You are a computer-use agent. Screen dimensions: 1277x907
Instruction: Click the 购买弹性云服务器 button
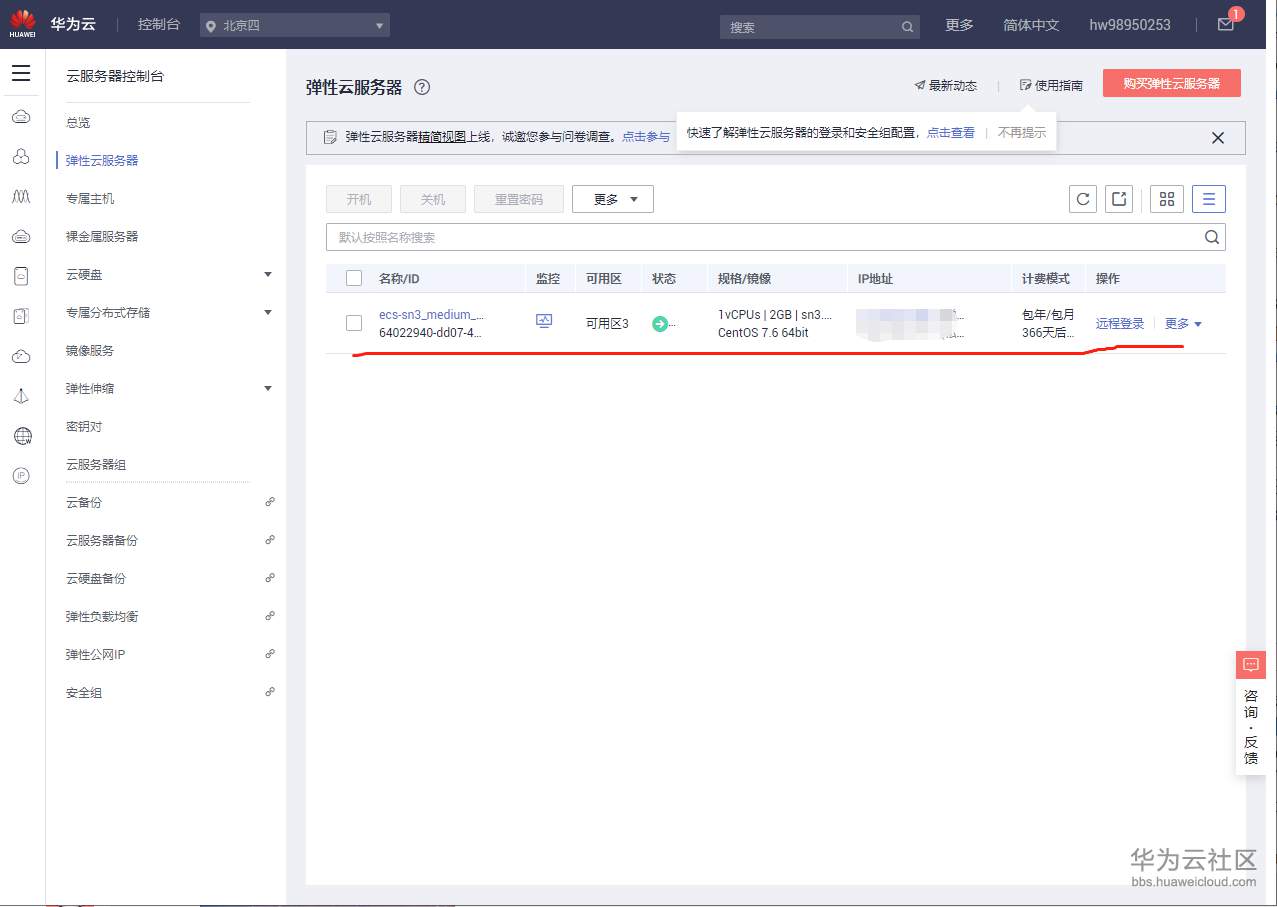[1172, 83]
